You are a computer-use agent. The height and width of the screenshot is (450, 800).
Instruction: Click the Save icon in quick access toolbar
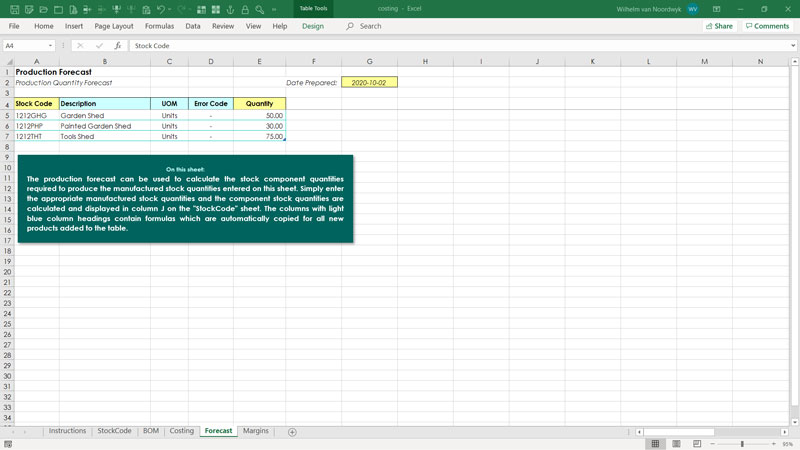click(x=14, y=9)
